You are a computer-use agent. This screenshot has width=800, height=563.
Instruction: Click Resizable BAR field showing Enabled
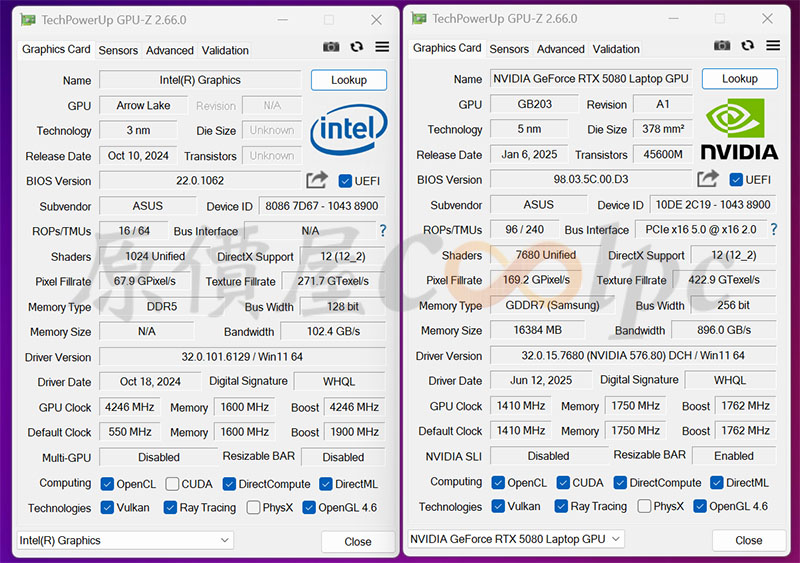[x=734, y=456]
